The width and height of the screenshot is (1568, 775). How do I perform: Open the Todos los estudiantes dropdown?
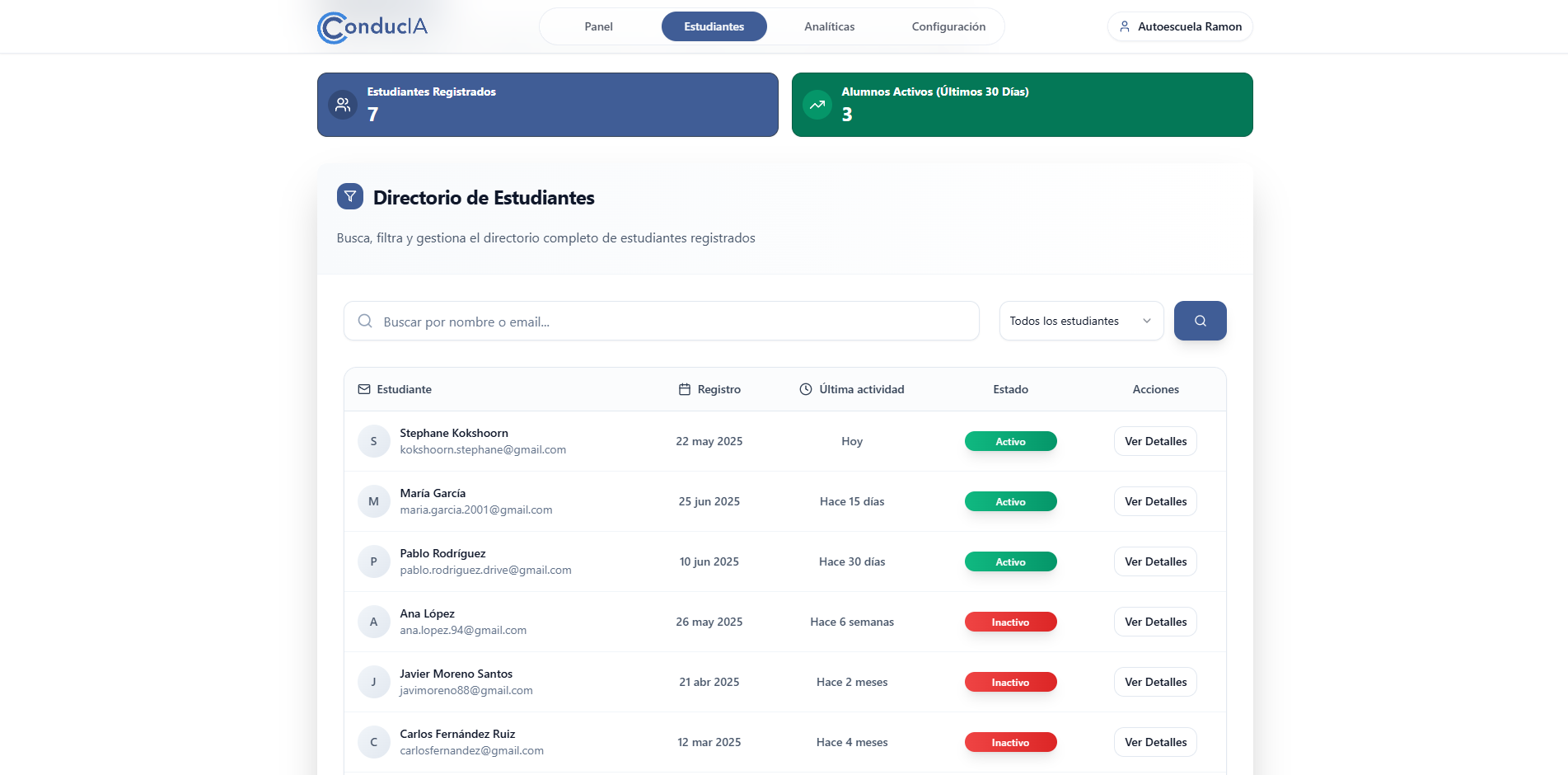click(x=1080, y=321)
